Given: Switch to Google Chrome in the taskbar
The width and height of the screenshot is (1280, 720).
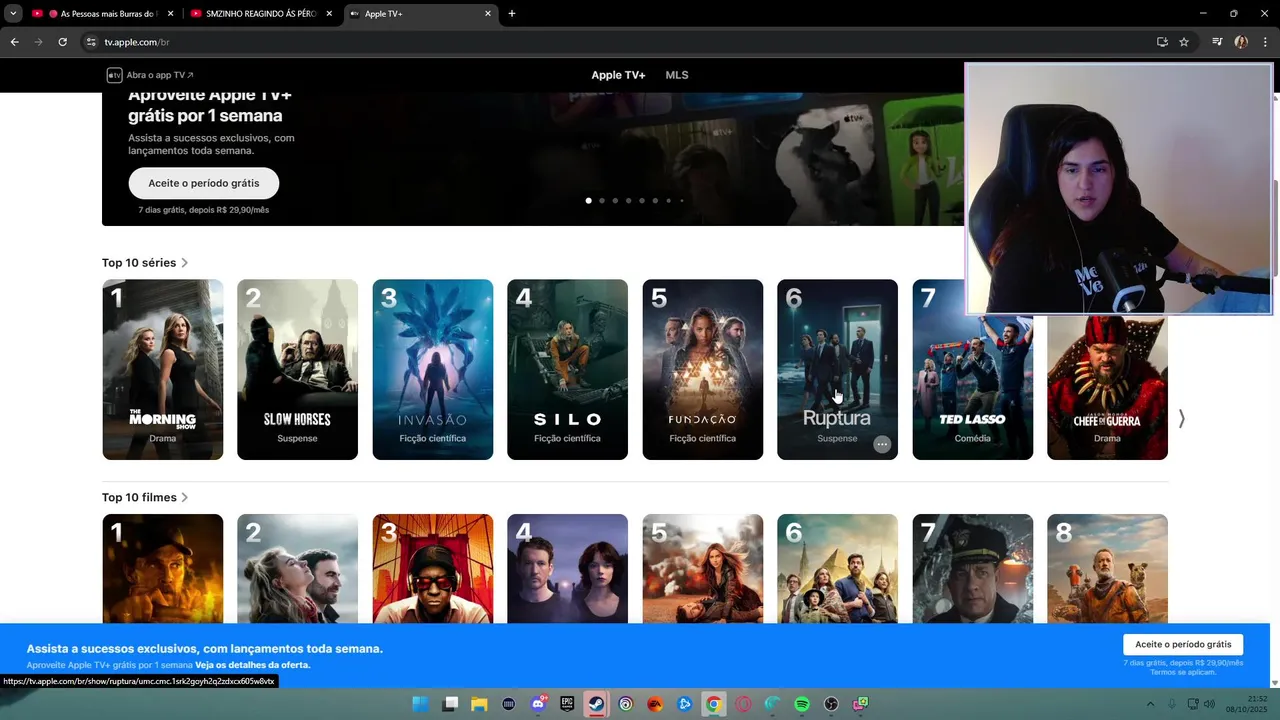Looking at the screenshot, I should click(x=713, y=704).
